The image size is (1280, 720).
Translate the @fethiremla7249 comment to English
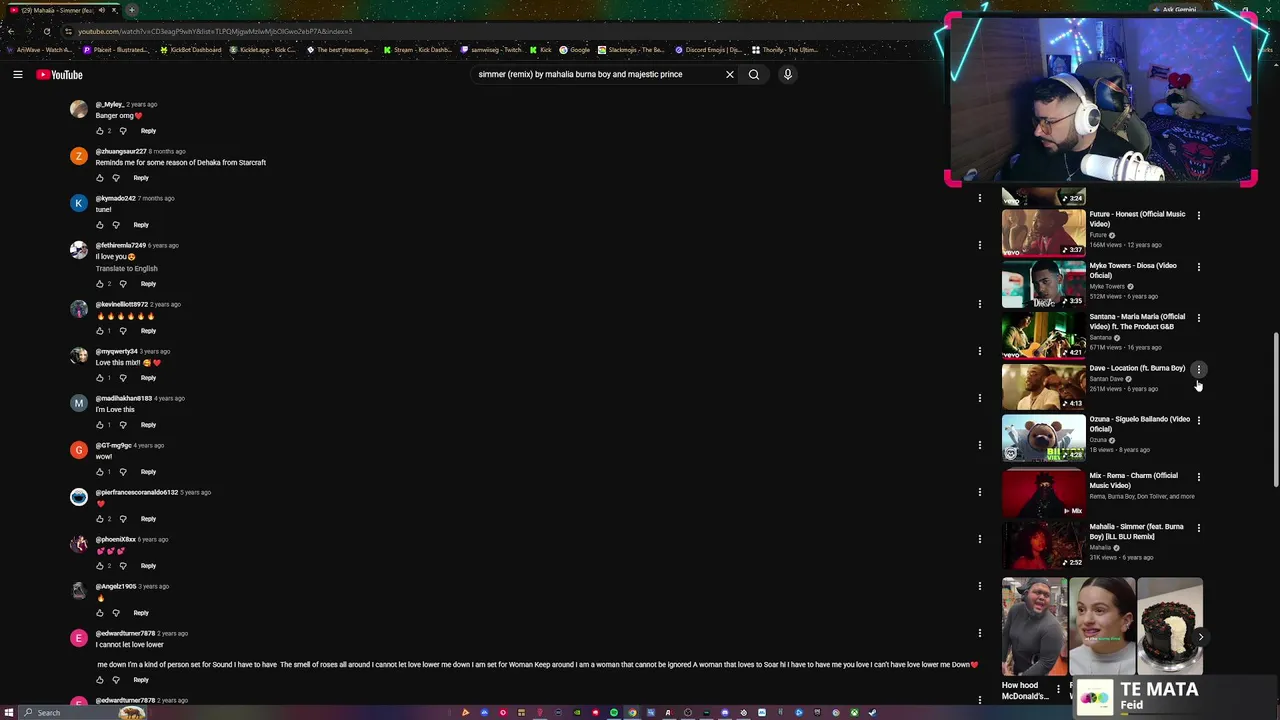pyautogui.click(x=126, y=268)
